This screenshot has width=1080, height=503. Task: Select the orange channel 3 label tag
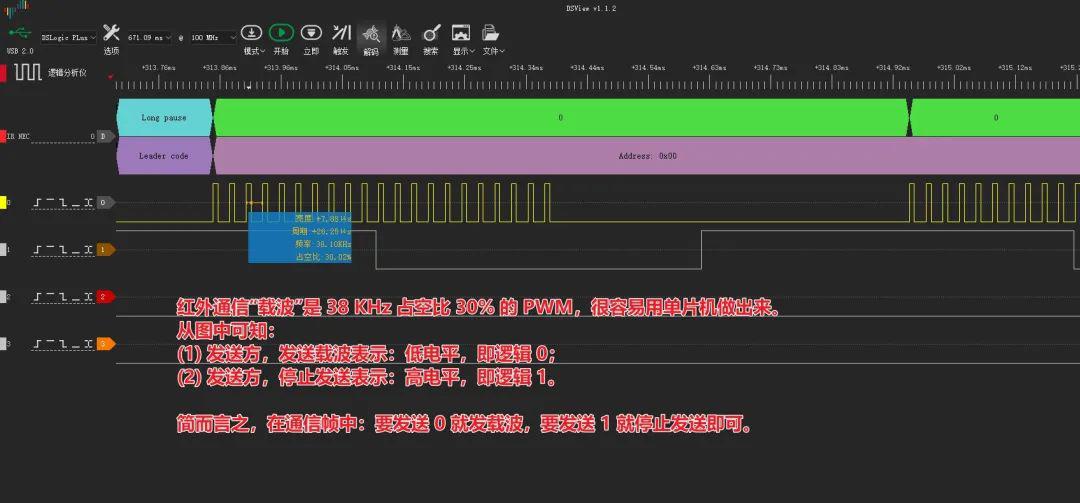pyautogui.click(x=105, y=343)
